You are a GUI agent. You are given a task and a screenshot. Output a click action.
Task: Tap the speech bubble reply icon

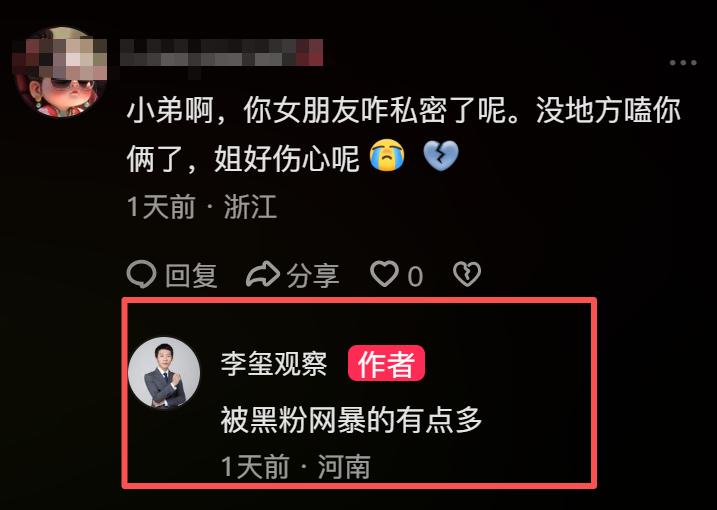[141, 274]
